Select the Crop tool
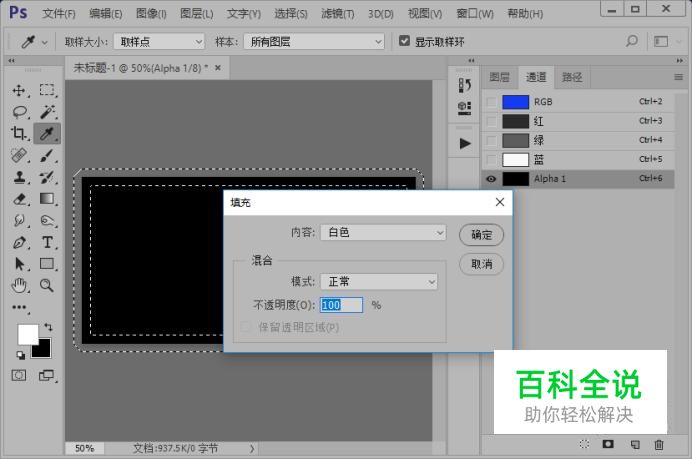 pyautogui.click(x=19, y=133)
